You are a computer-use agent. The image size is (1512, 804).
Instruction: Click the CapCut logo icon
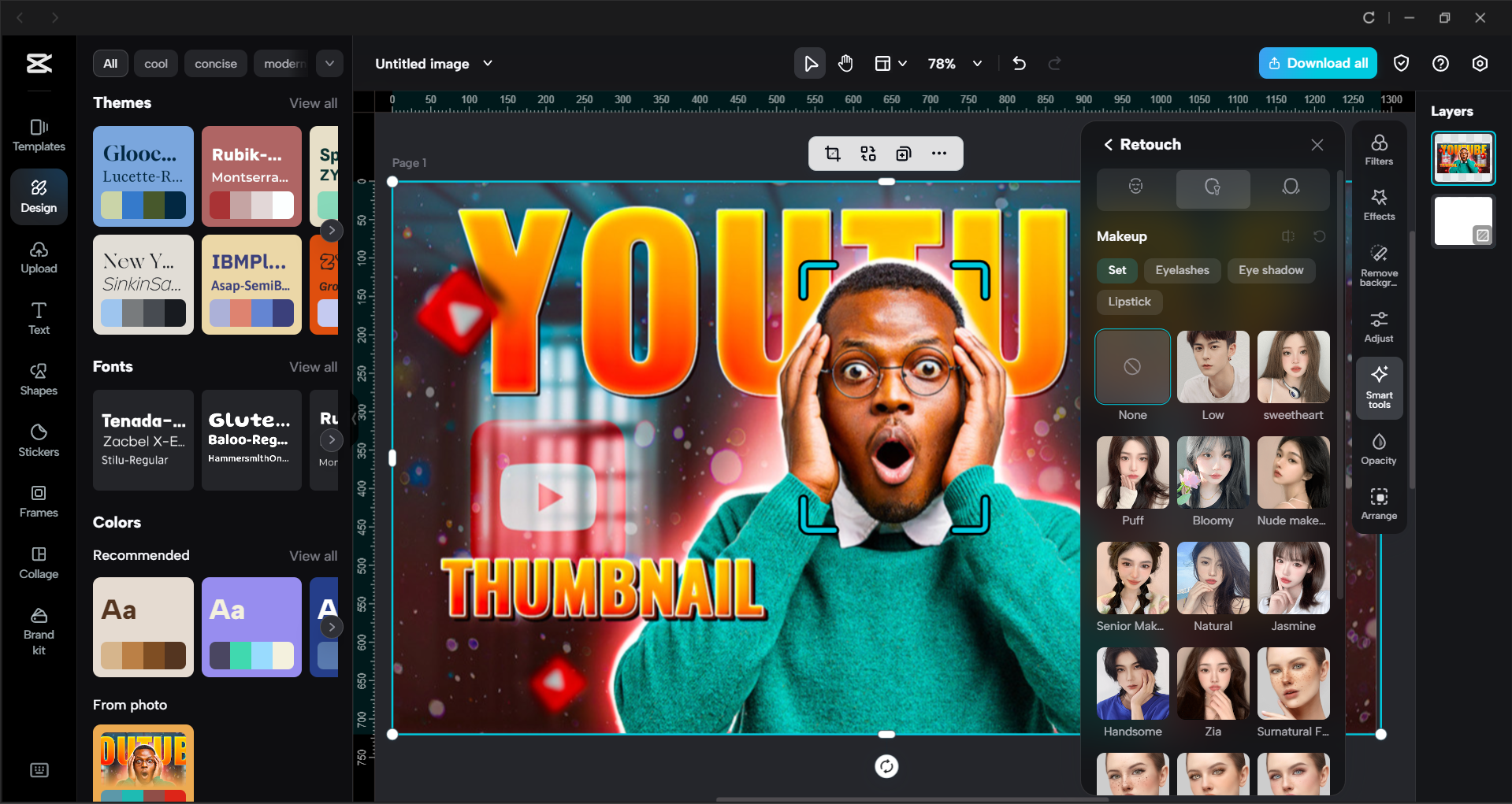[x=39, y=63]
